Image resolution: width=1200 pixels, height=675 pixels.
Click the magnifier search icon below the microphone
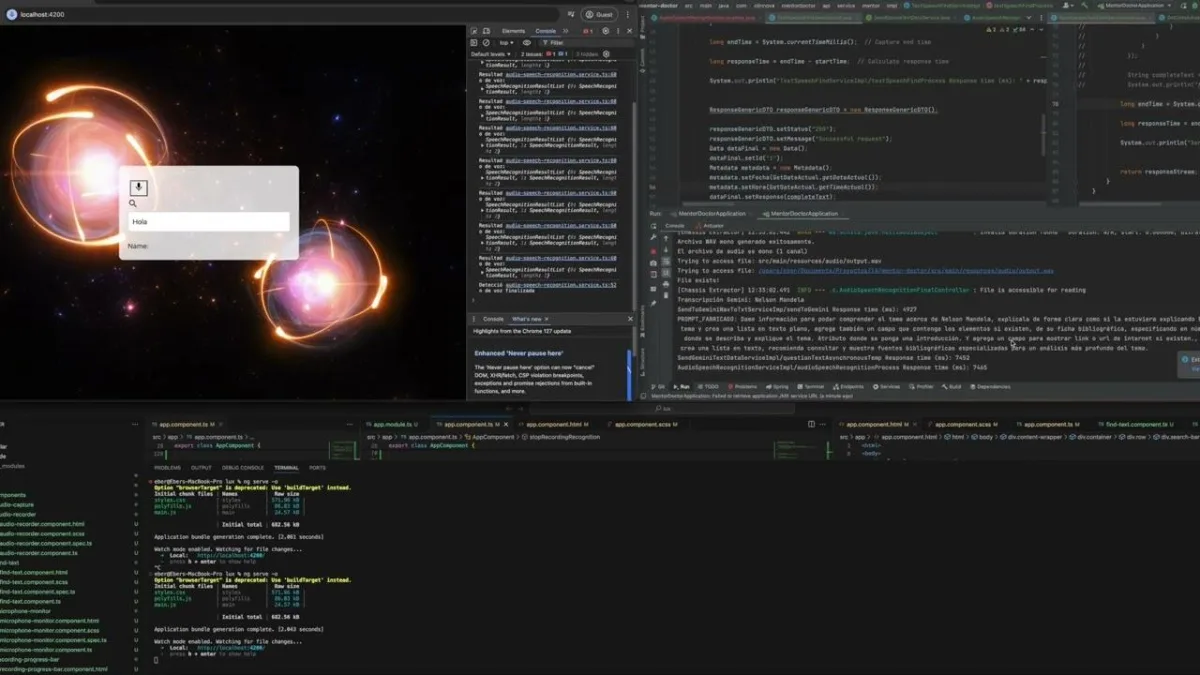point(132,203)
